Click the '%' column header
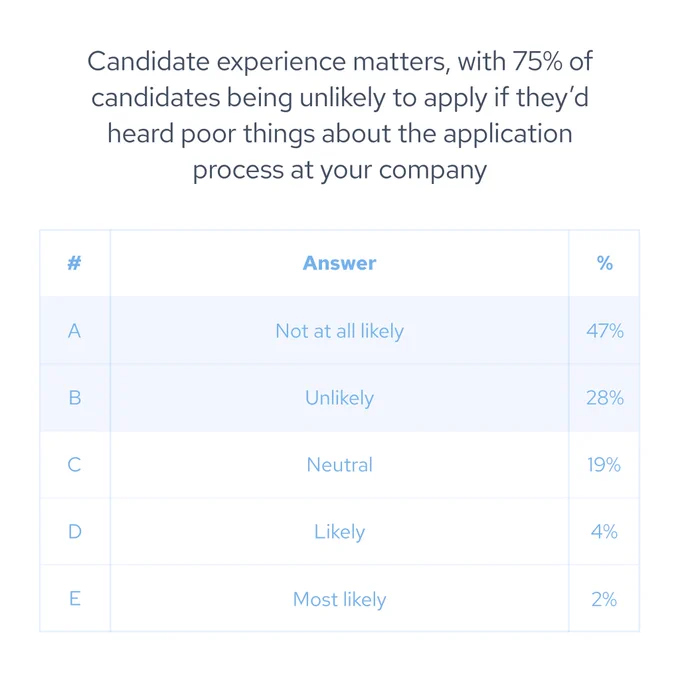 click(605, 263)
